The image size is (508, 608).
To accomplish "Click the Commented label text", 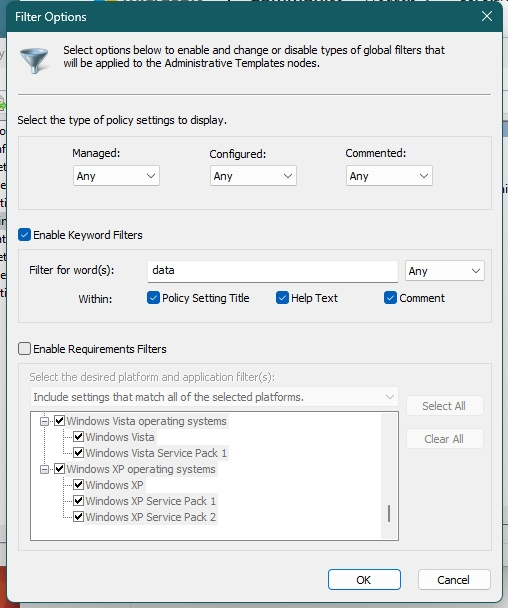I will [x=376, y=153].
